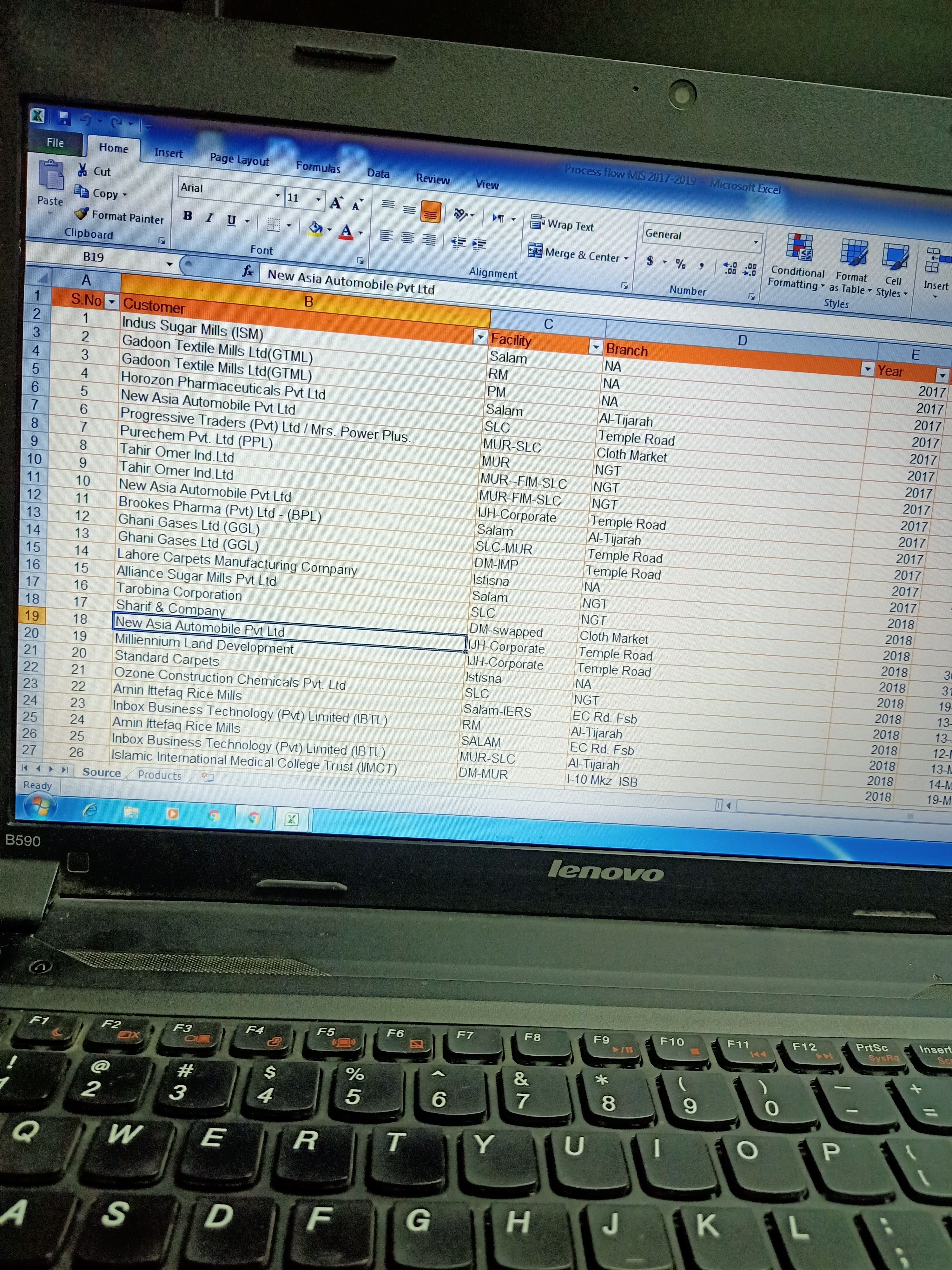Increase font size with the Grow Font icon

(x=336, y=202)
